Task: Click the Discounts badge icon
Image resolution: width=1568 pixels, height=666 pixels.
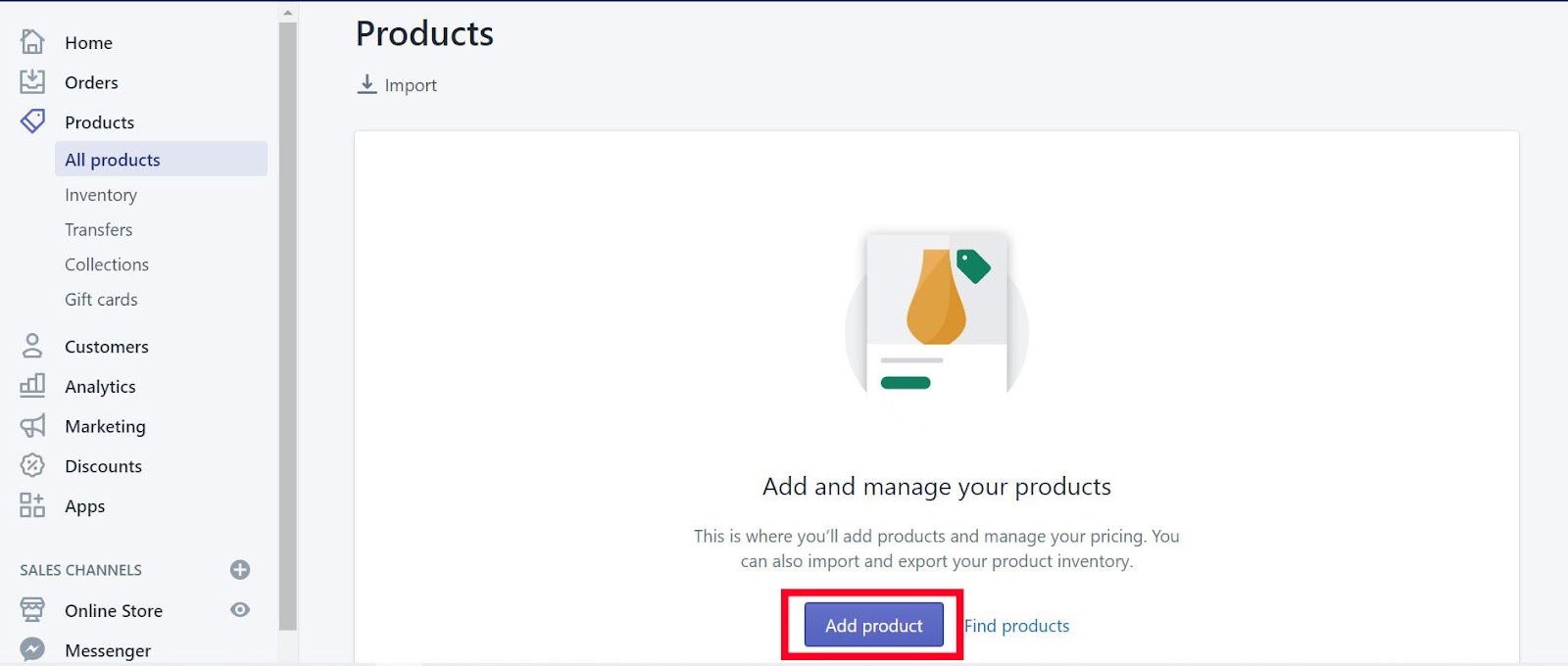Action: click(32, 465)
